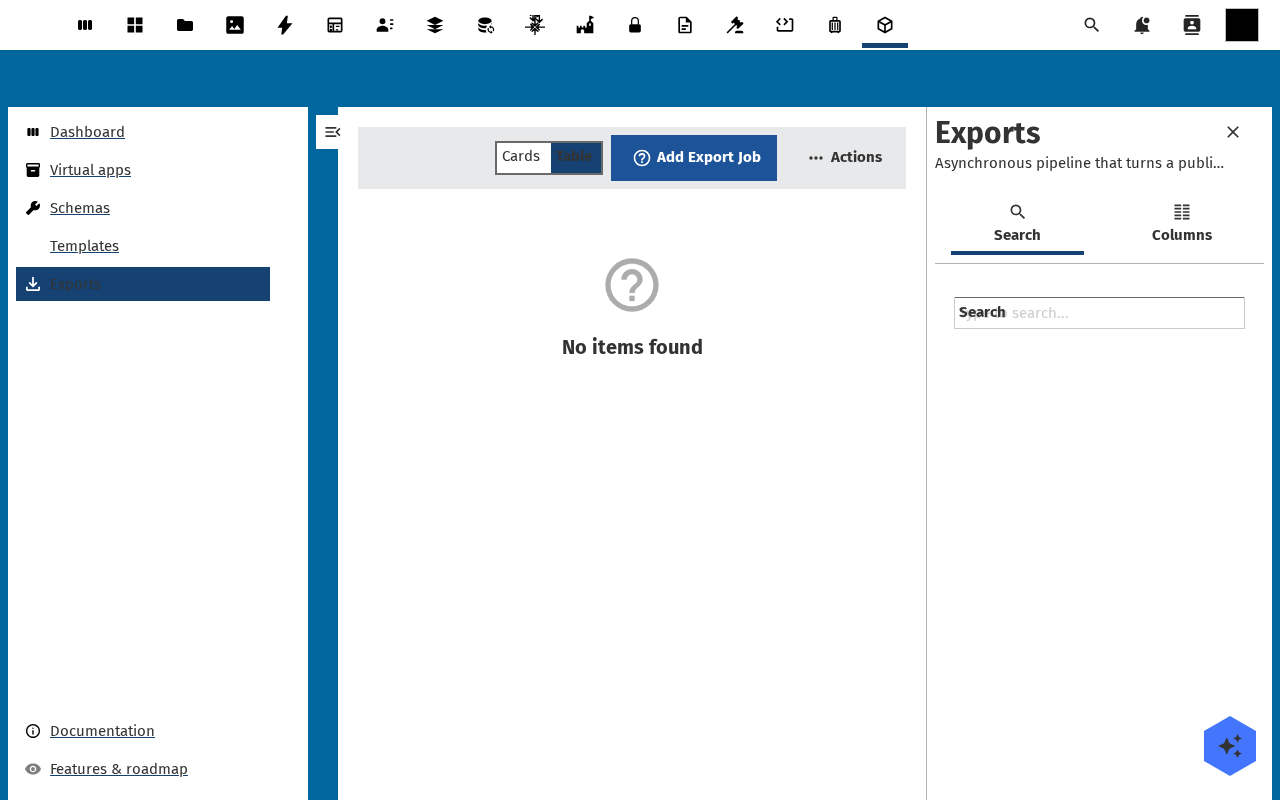Open the gavel icon in top bar
The width and height of the screenshot is (1280, 800).
735,25
